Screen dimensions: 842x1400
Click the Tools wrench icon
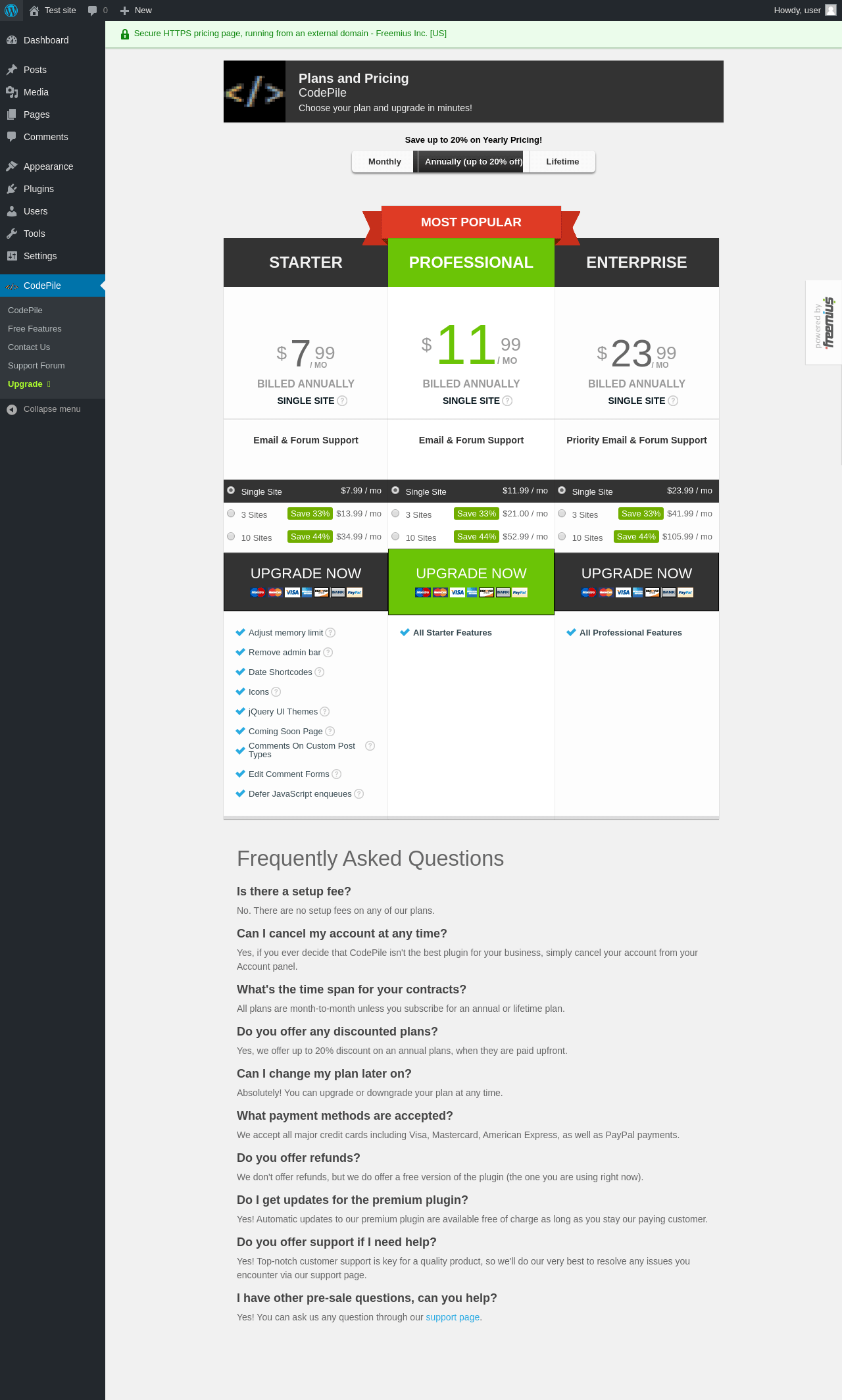click(x=12, y=234)
